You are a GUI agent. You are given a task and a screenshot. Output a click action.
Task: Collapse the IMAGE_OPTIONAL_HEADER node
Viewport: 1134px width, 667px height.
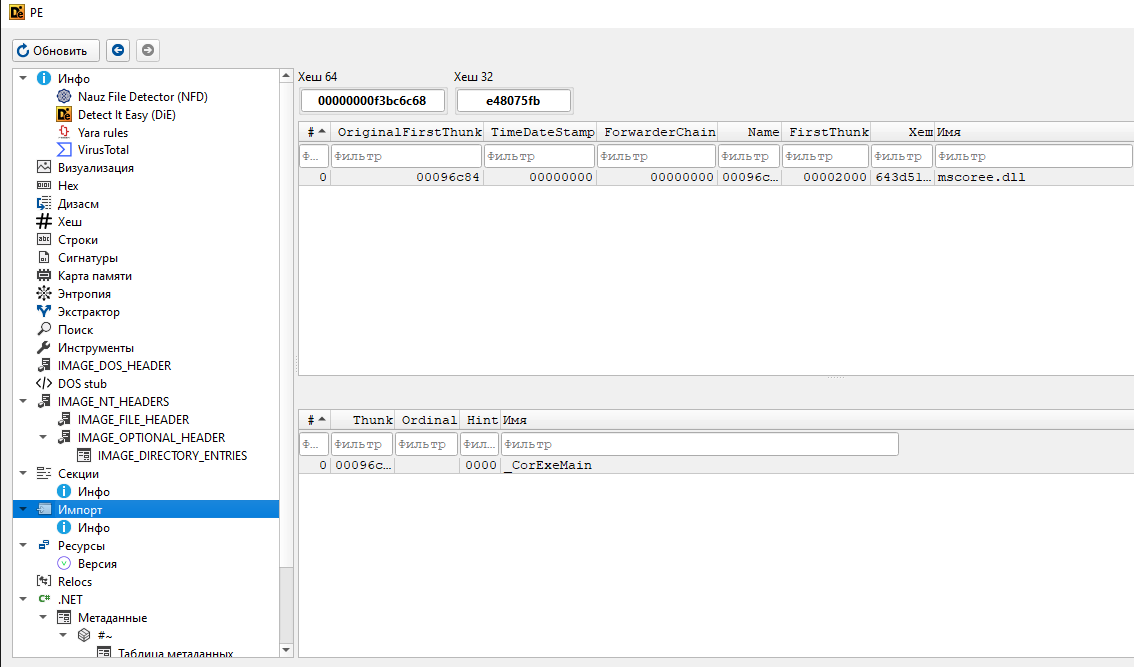coord(43,438)
